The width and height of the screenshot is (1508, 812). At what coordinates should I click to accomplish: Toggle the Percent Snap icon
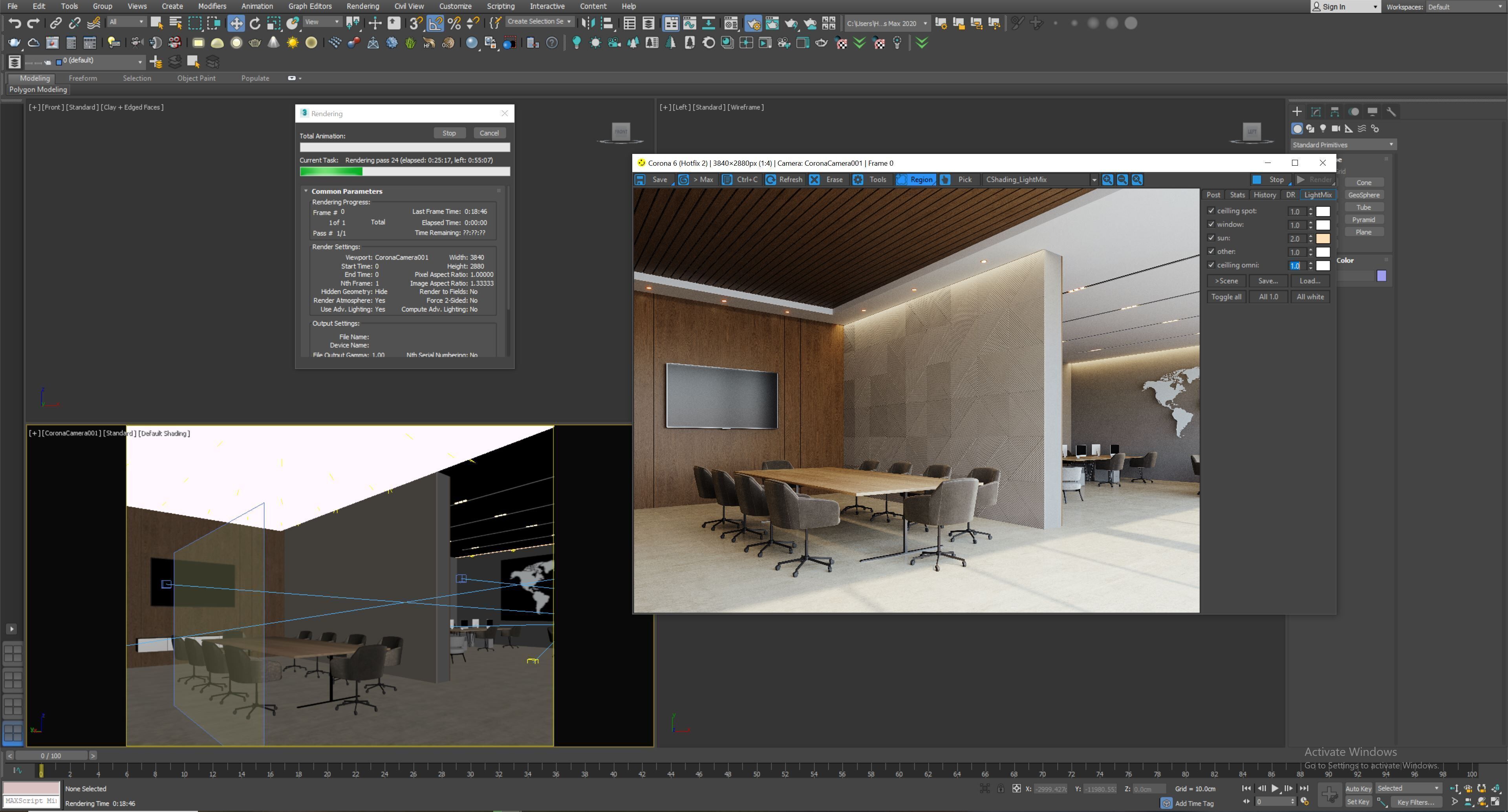[454, 24]
